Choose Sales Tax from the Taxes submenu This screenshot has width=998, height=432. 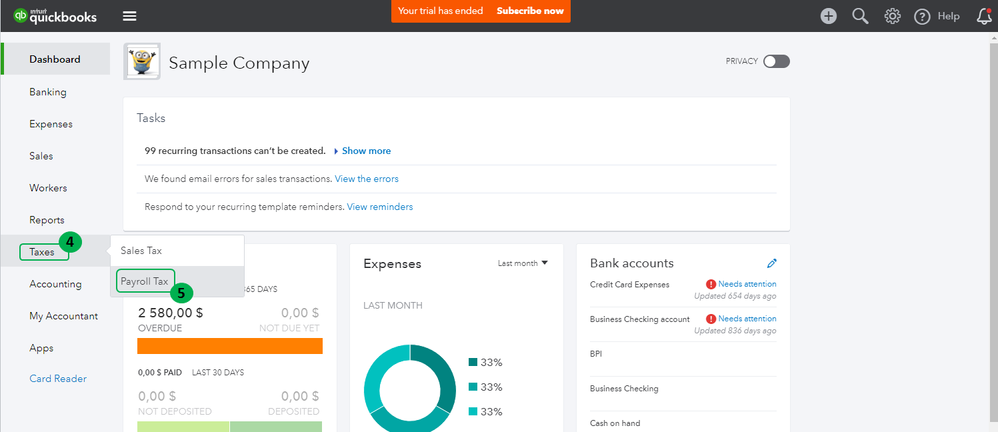177,251
